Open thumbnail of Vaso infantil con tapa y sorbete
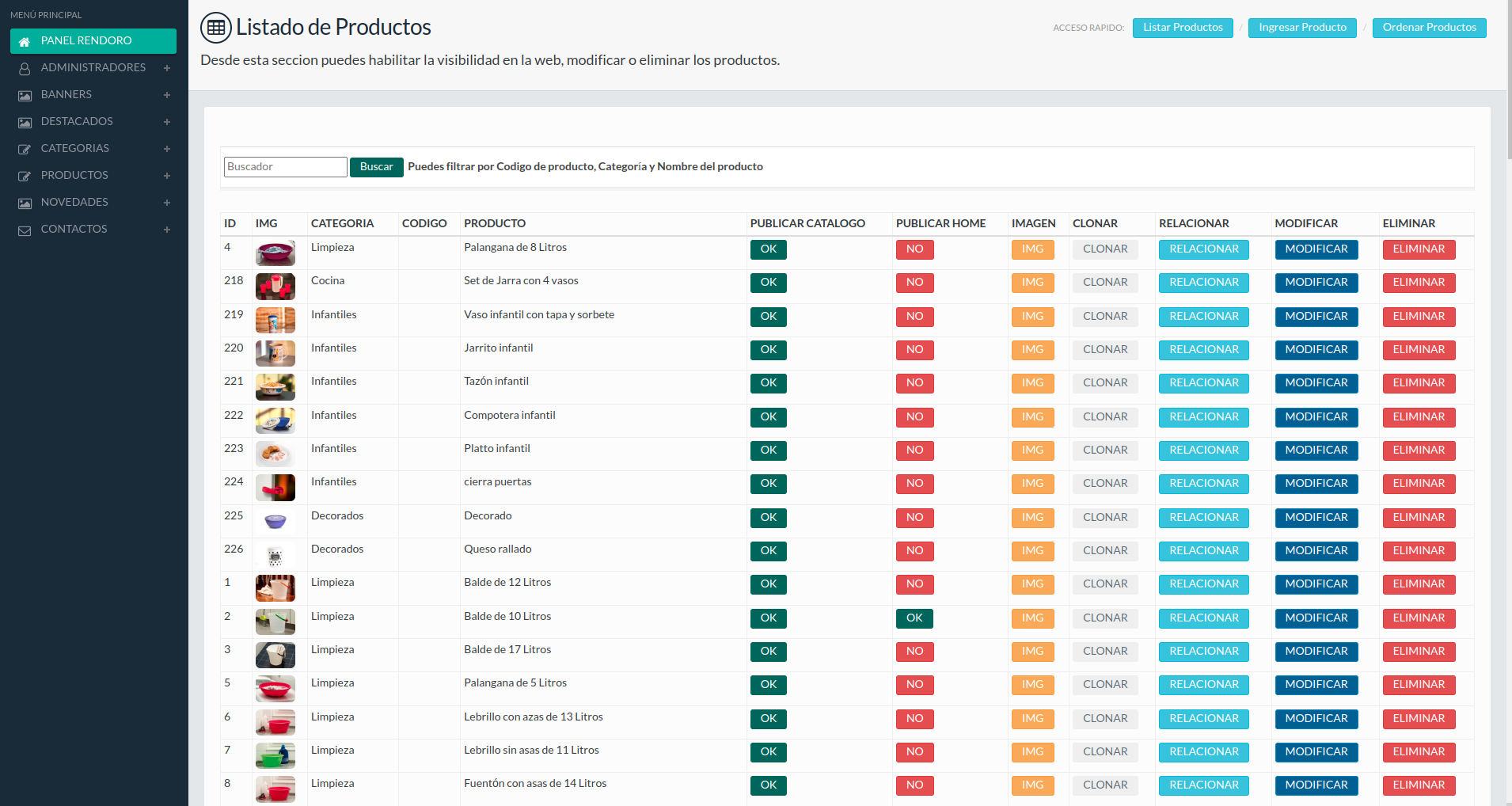This screenshot has height=806, width=1512. (x=275, y=321)
